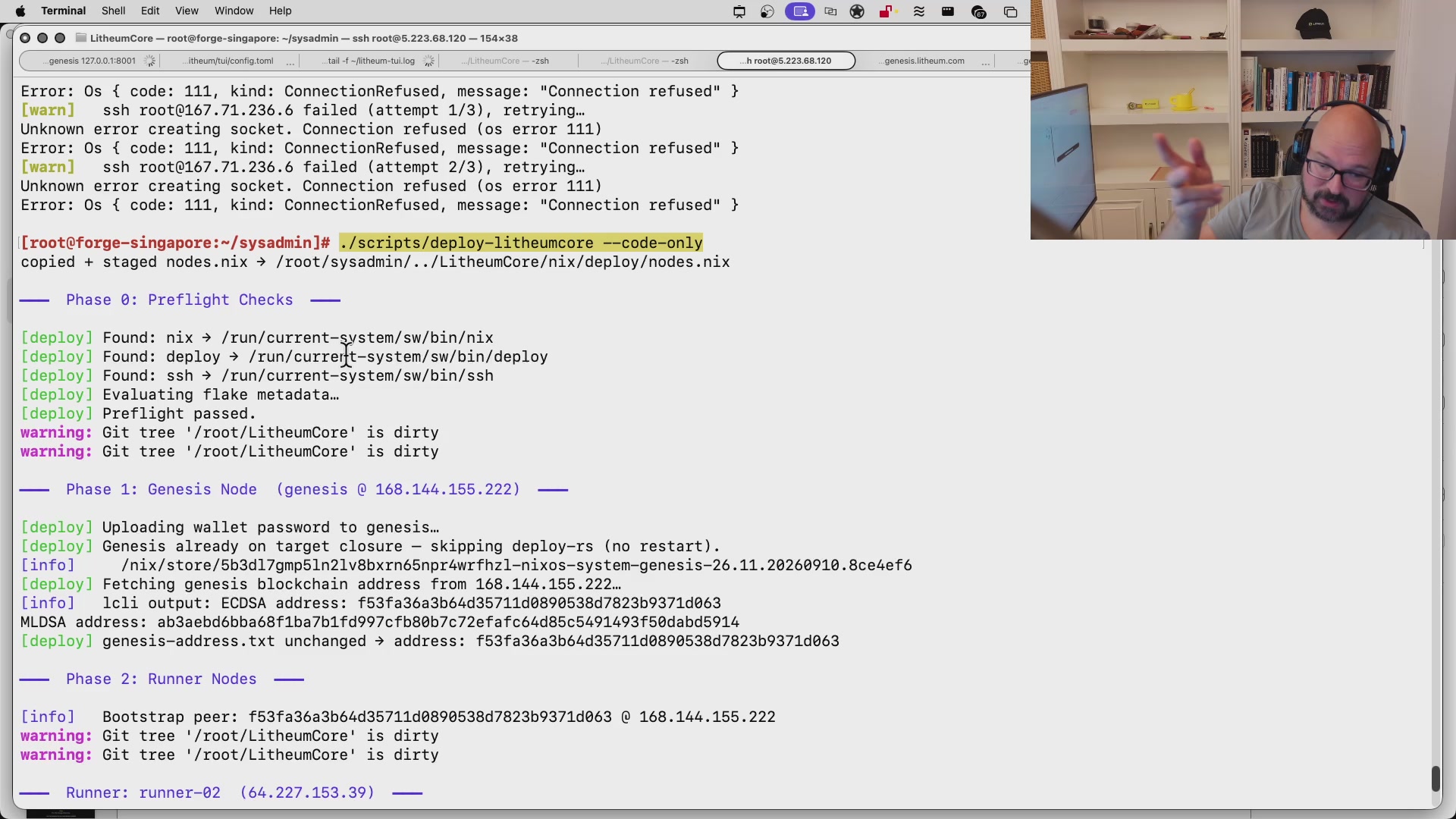Click the webcam video overlay
Image resolution: width=1456 pixels, height=819 pixels.
(1243, 120)
